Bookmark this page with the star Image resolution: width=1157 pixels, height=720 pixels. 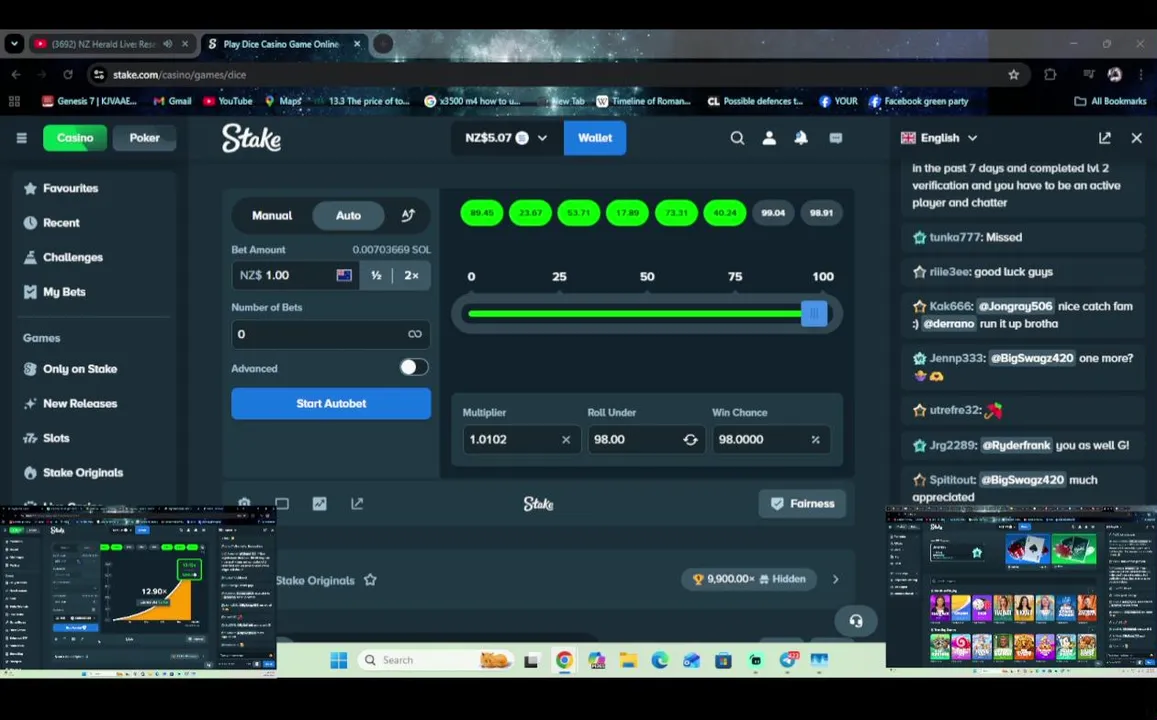(1014, 75)
